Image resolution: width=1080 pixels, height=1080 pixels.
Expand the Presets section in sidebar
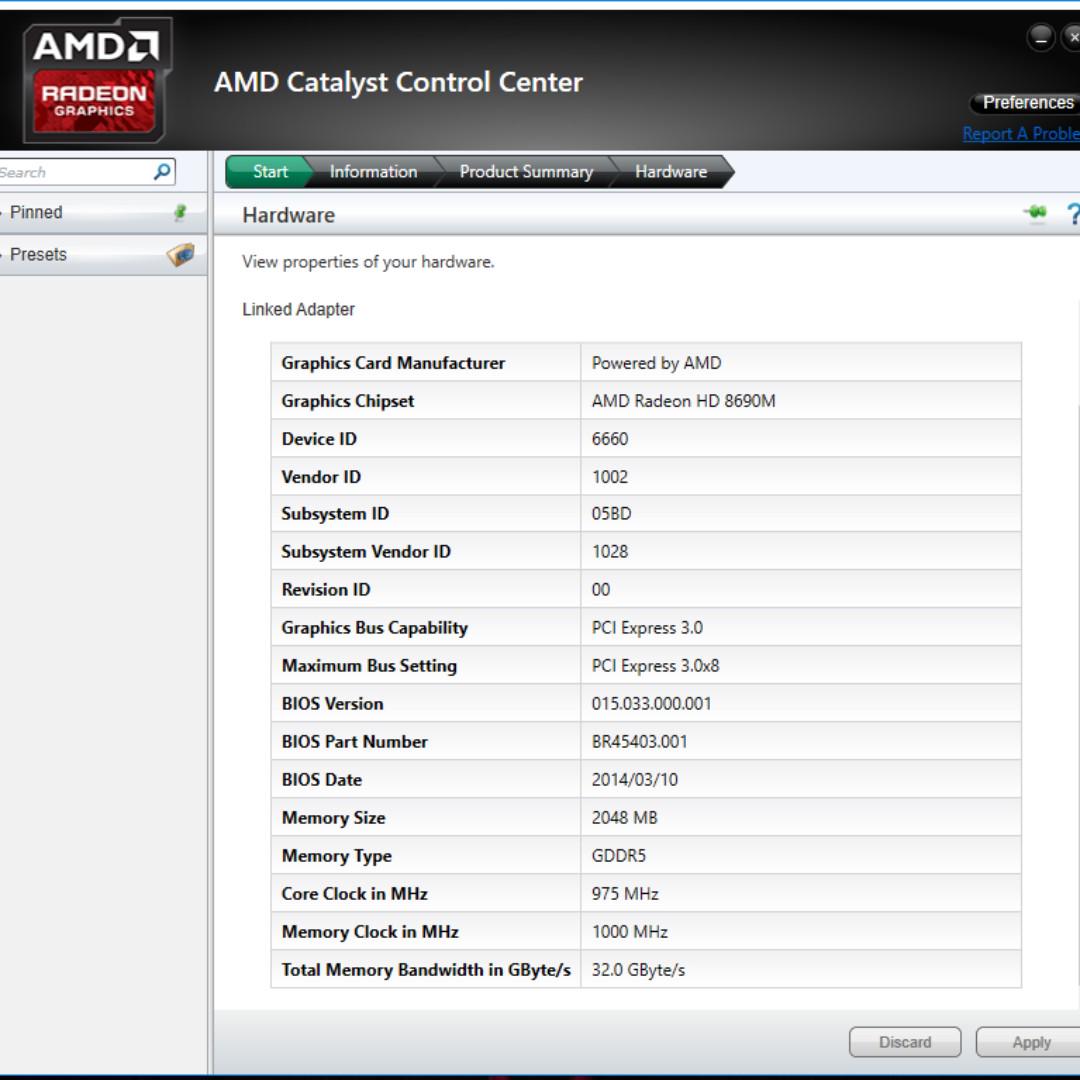[38, 254]
